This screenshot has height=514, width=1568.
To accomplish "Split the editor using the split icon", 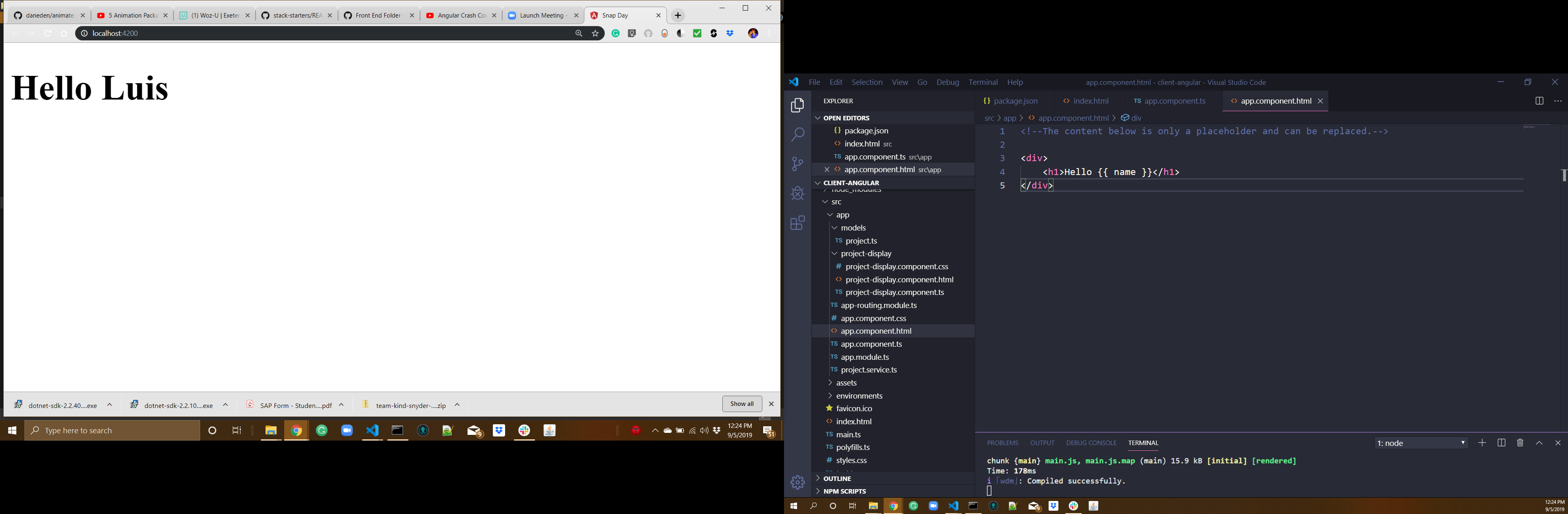I will point(1539,100).
